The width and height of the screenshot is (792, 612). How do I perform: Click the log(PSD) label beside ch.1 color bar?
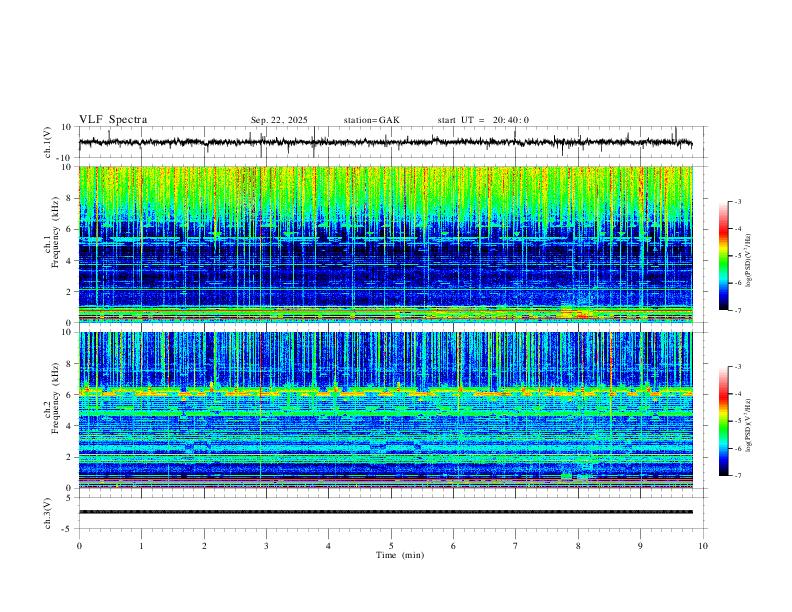[748, 260]
